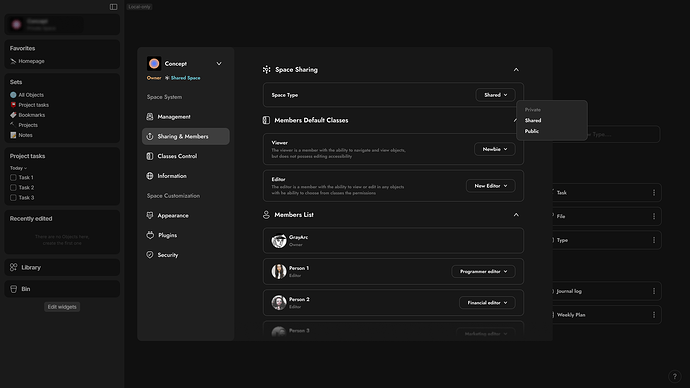Check the Task 3 checkbox
The height and width of the screenshot is (388, 690).
pos(13,198)
